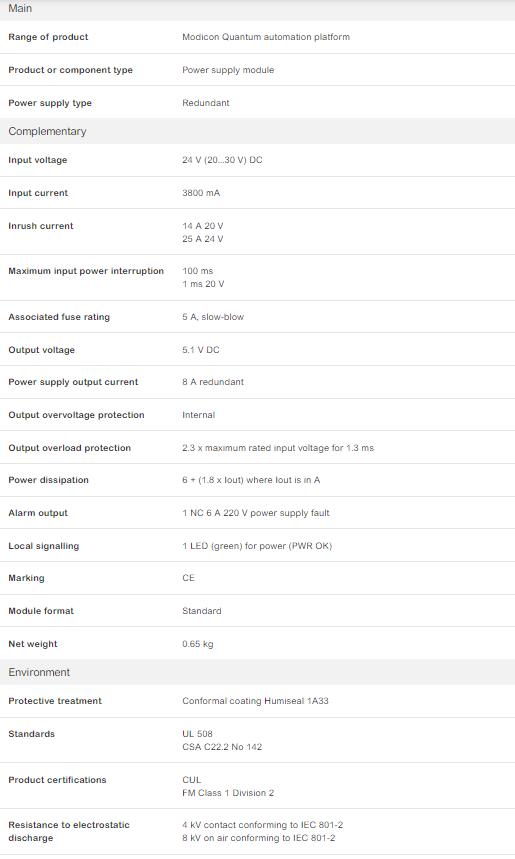515x859 pixels.
Task: Collapse the Complementary section header
Action: pos(258,131)
